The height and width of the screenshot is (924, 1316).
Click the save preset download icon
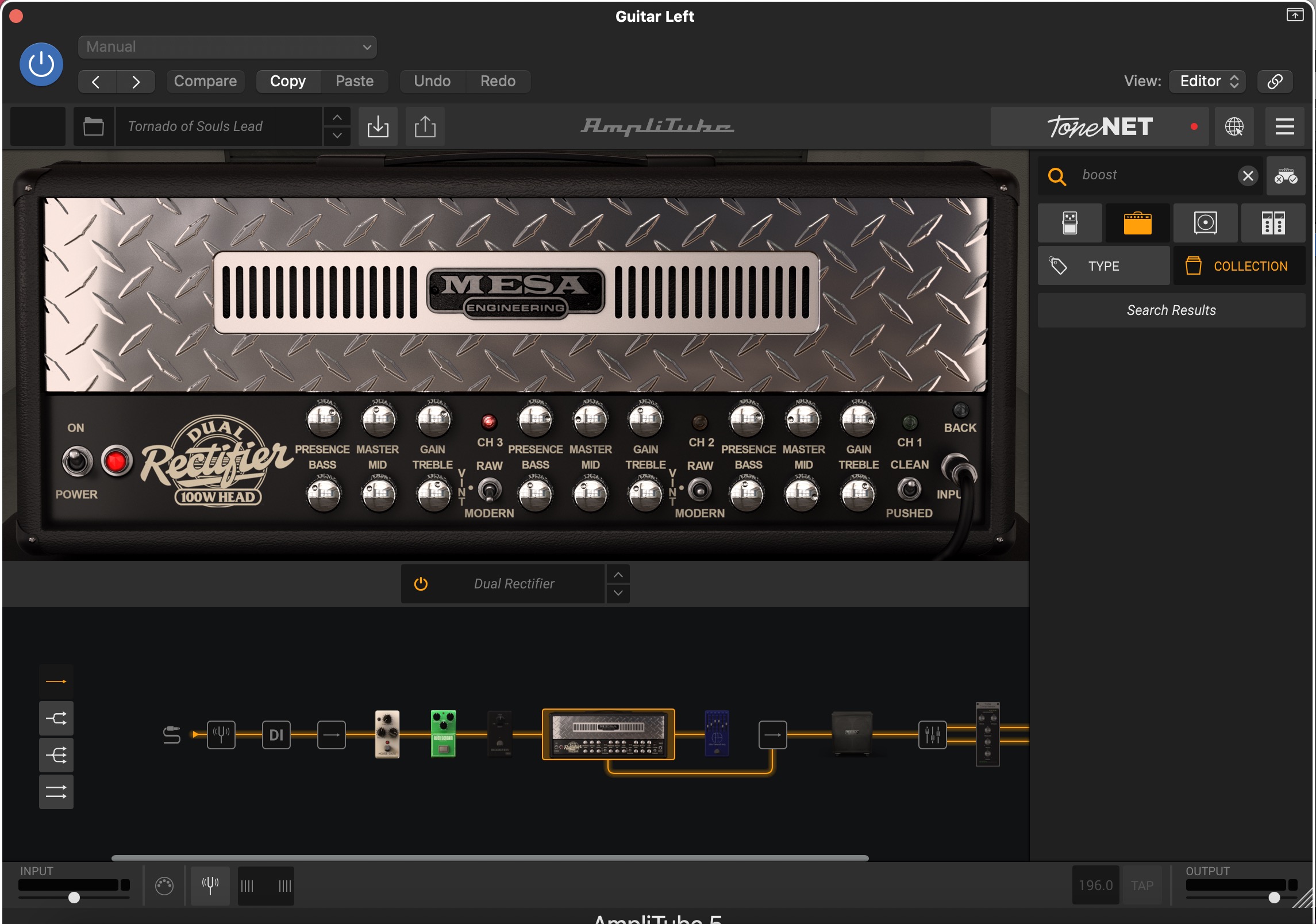[x=378, y=126]
